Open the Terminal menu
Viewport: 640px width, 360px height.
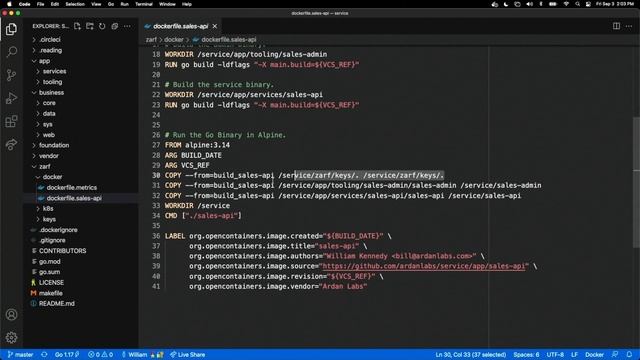tap(144, 4)
